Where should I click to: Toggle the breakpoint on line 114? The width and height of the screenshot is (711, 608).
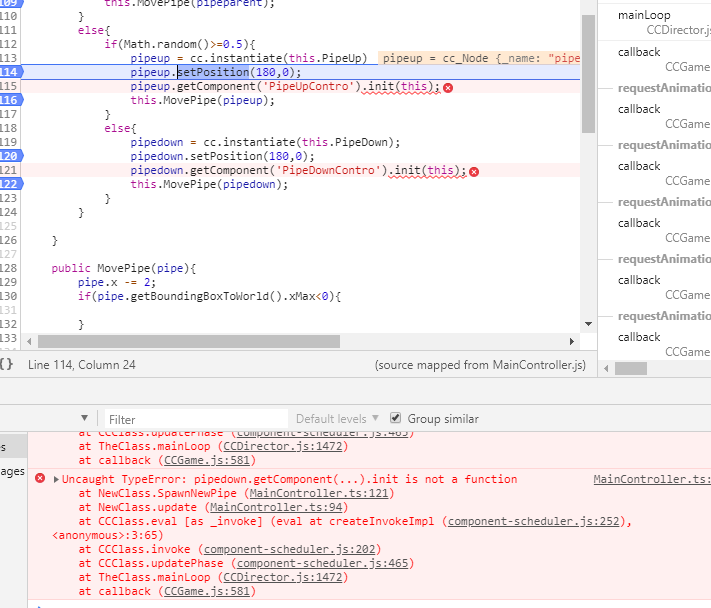(11, 72)
